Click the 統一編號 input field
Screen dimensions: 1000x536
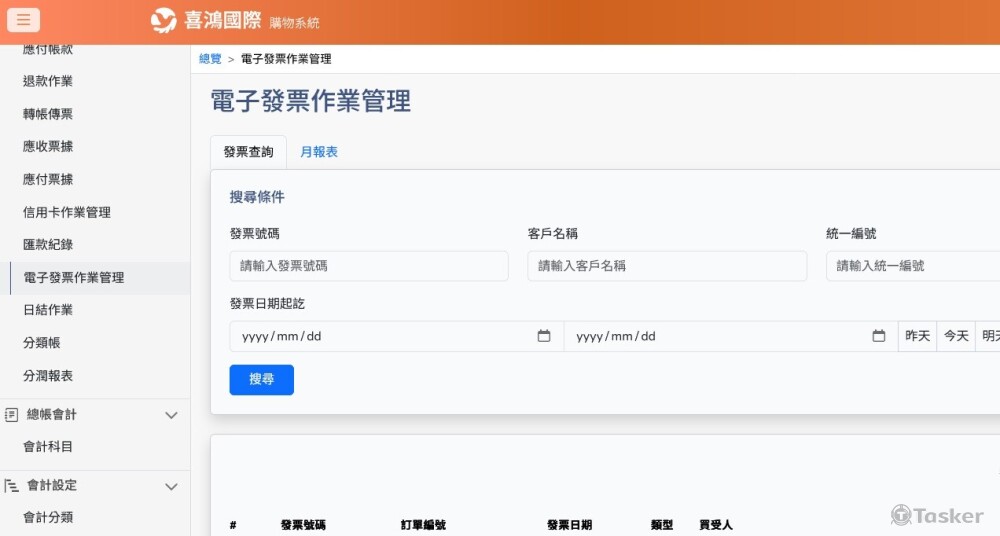[x=912, y=266]
